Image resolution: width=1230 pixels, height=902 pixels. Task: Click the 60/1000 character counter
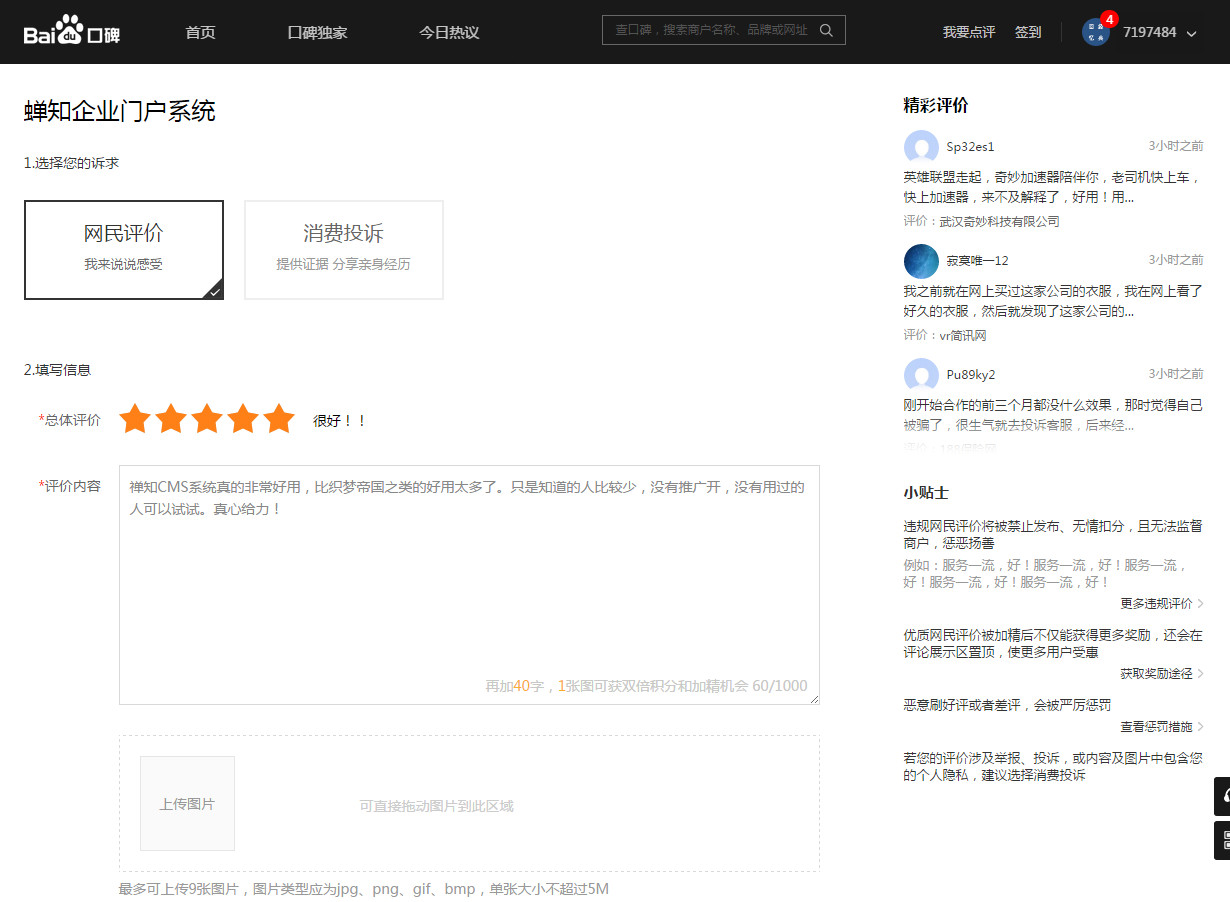[x=780, y=686]
